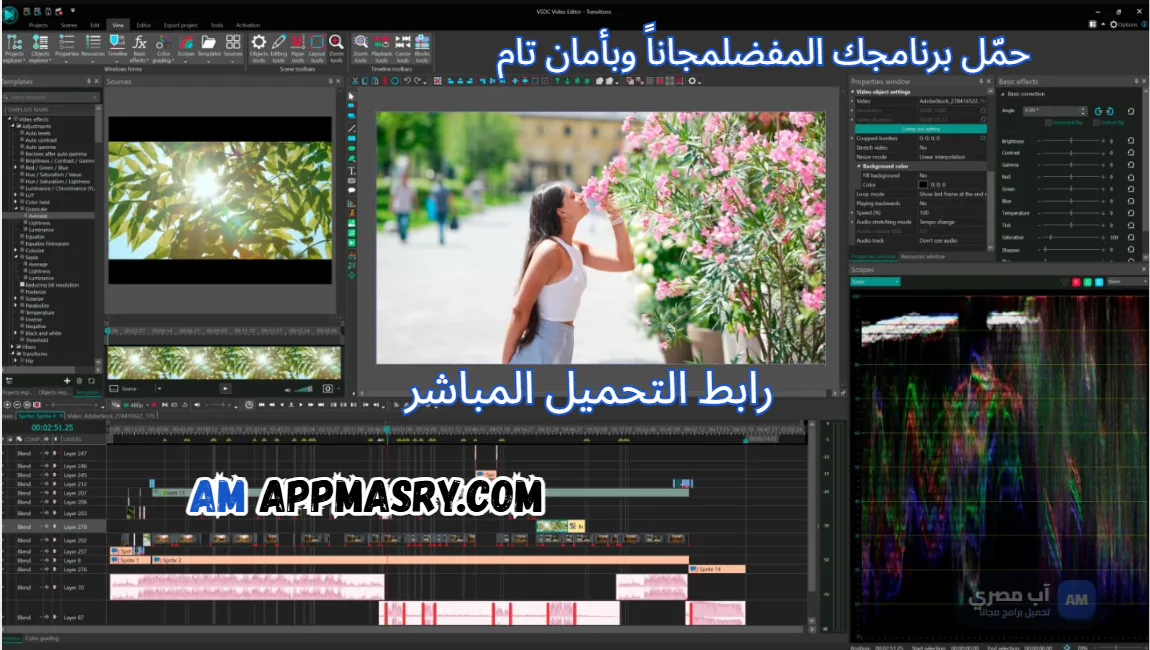Click the timeline Zoom tools icon
This screenshot has width=1150, height=650.
(360, 48)
